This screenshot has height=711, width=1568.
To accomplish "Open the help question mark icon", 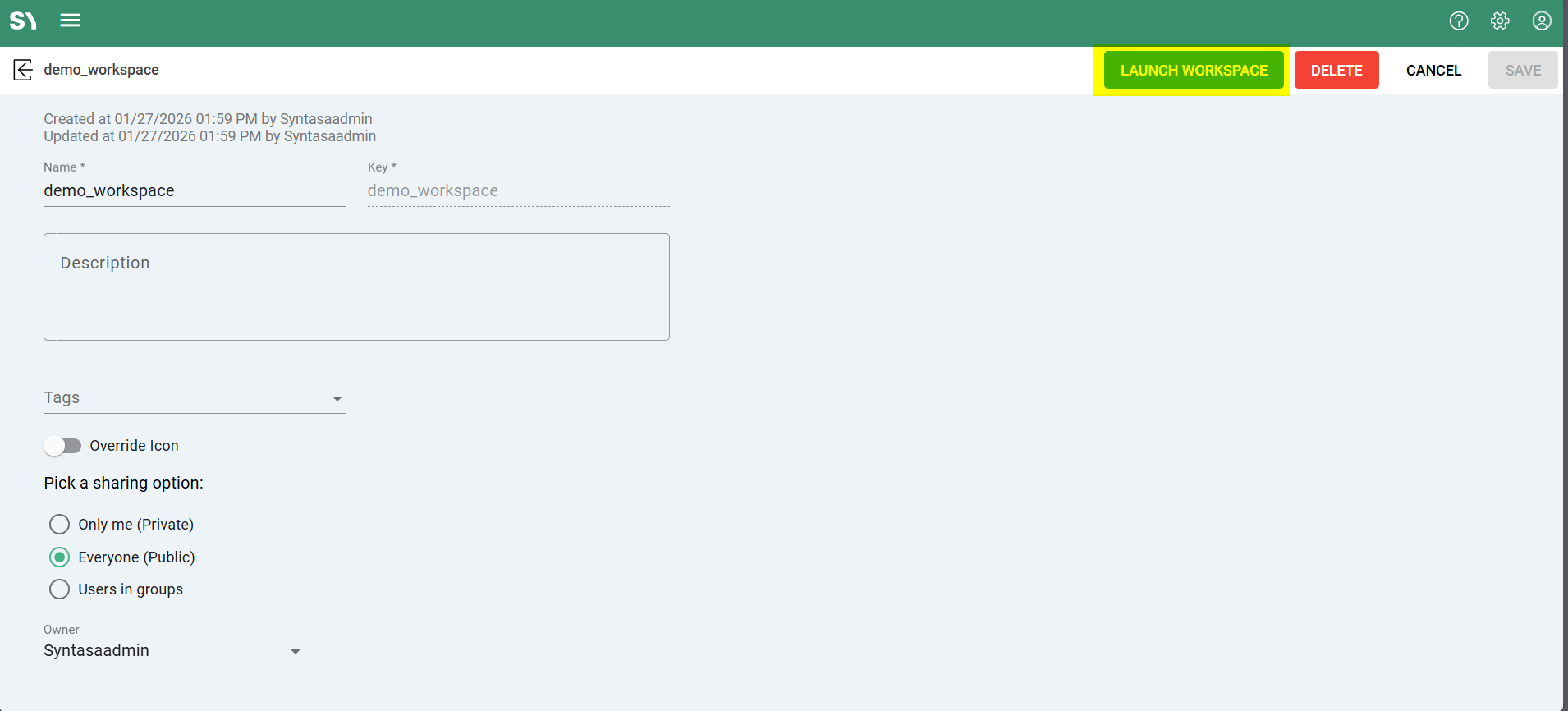I will [x=1458, y=21].
